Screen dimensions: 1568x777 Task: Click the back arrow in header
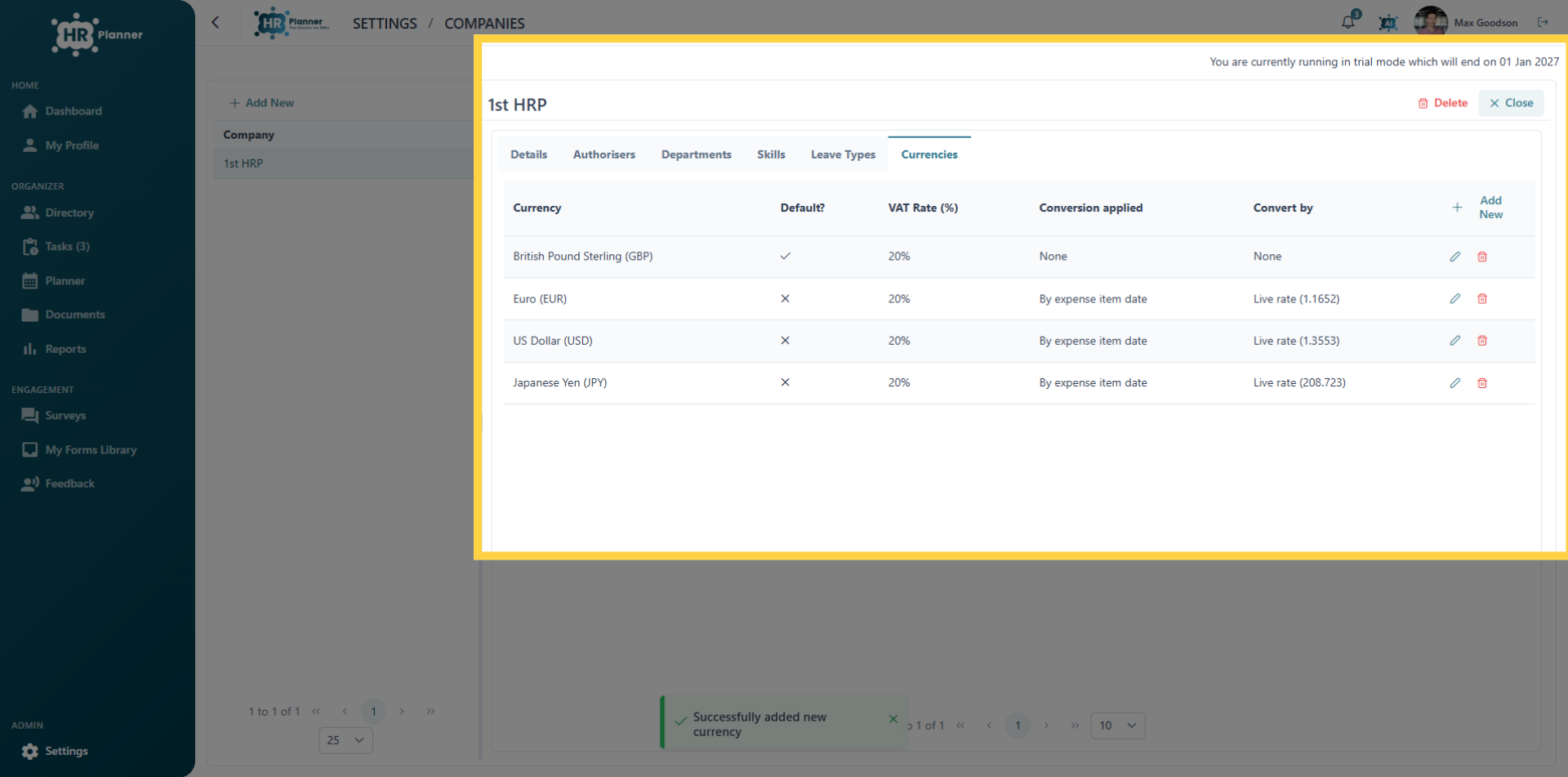click(216, 23)
